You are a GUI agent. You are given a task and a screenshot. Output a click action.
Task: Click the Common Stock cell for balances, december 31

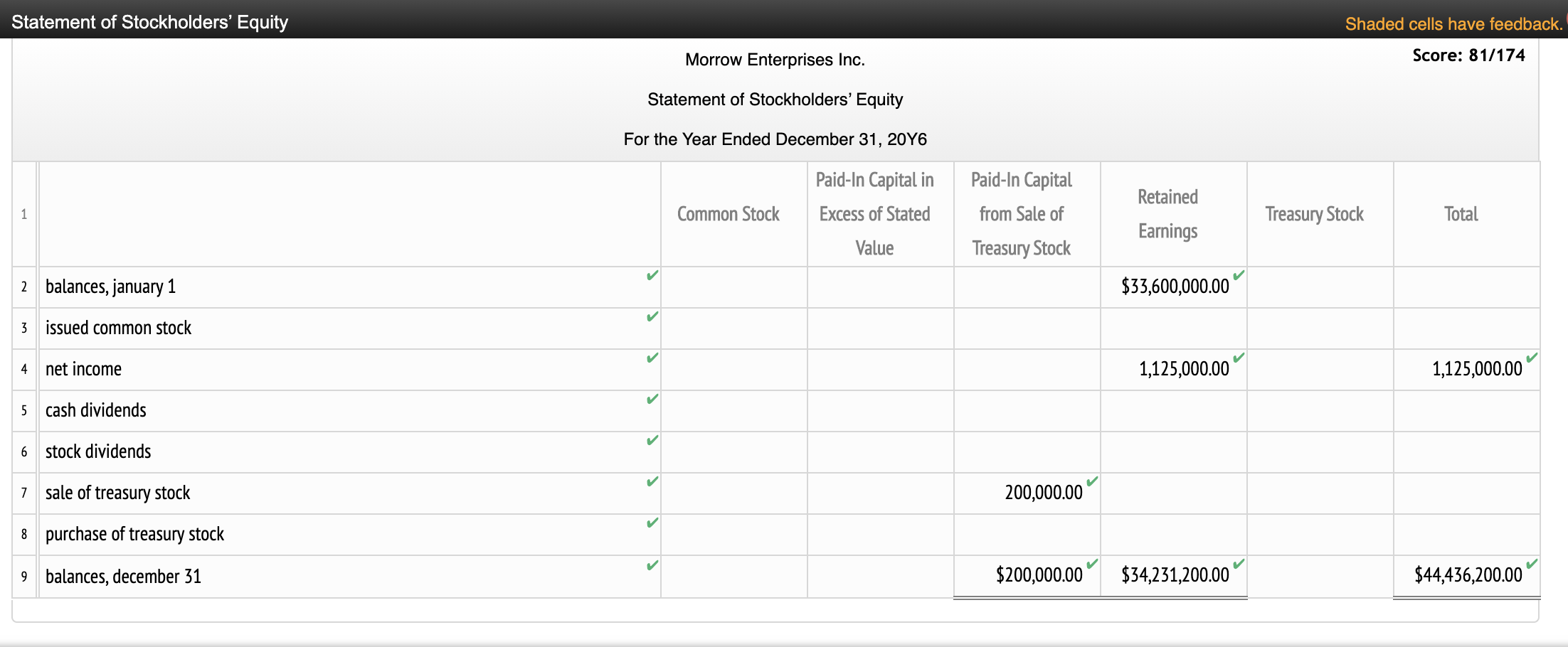tap(733, 576)
